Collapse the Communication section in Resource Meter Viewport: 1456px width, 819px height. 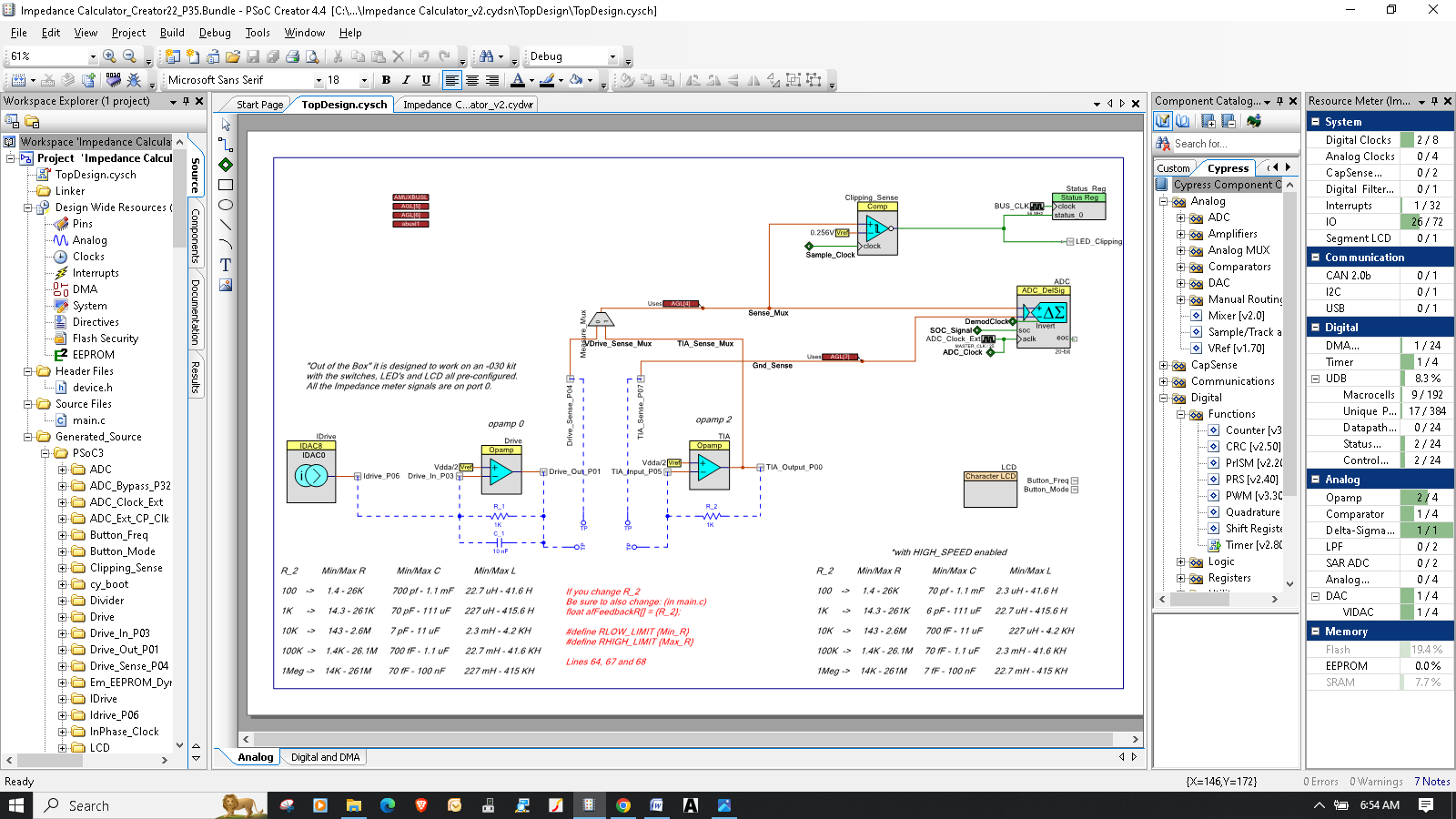coord(1315,258)
